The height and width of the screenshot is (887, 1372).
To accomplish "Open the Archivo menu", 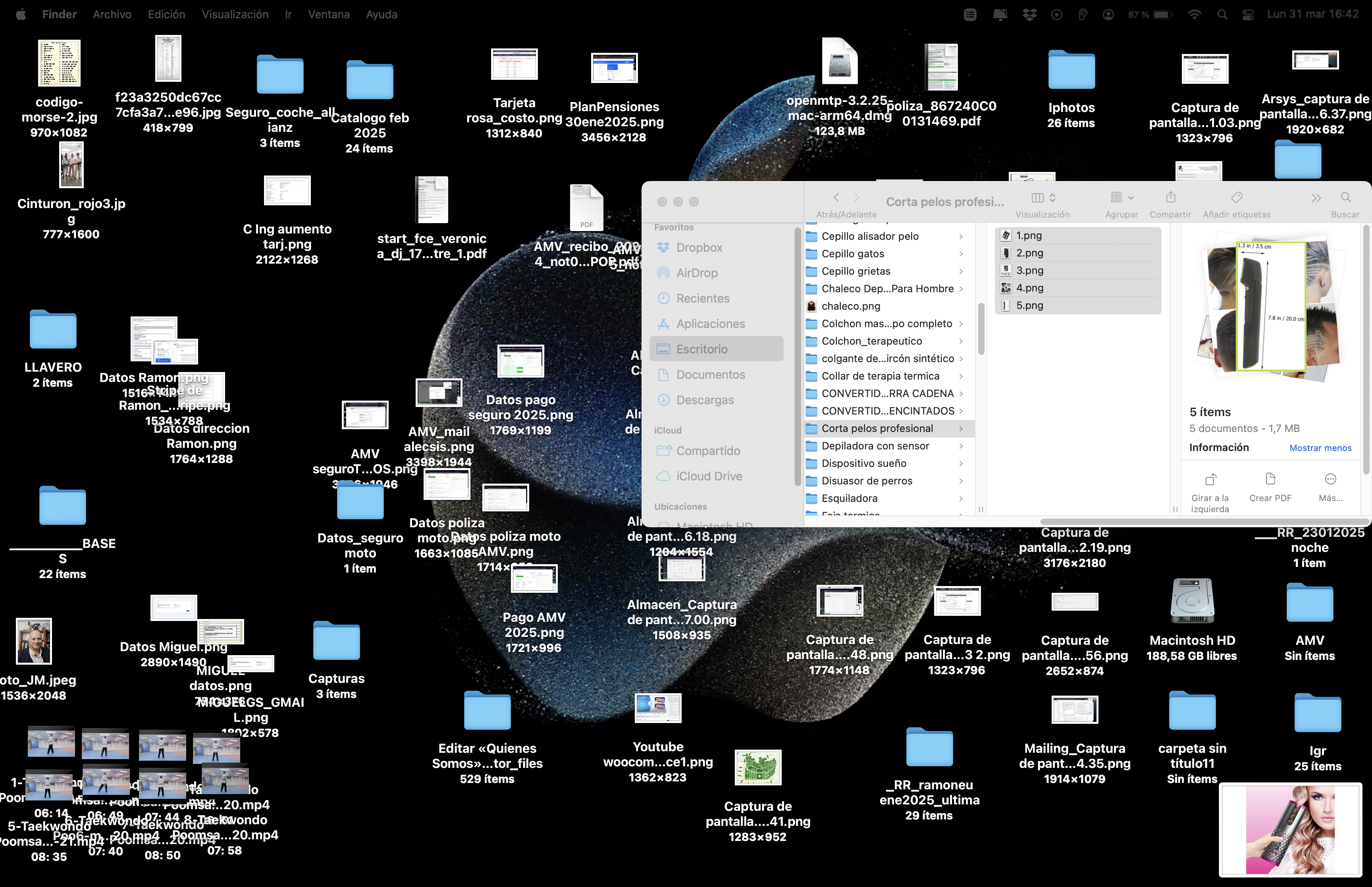I will pos(112,14).
